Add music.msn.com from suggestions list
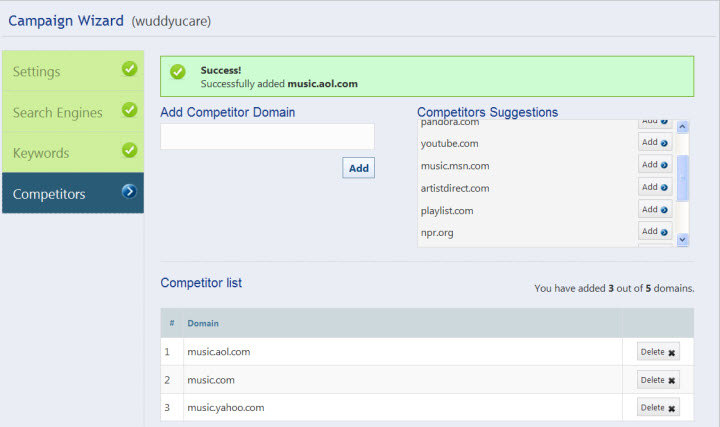 coord(655,165)
